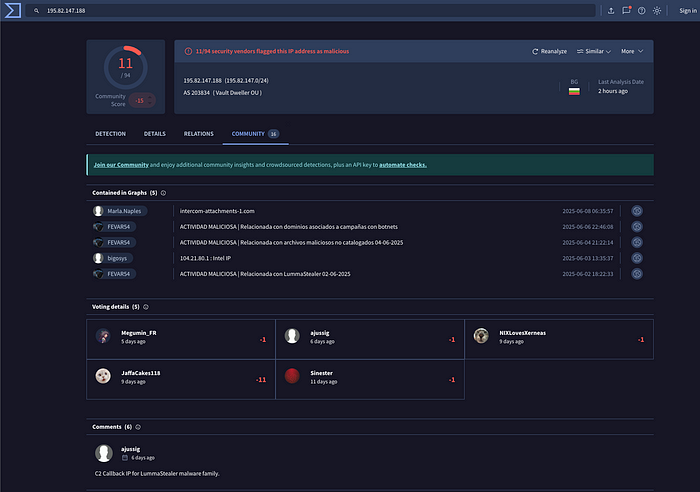This screenshot has height=492, width=700.
Task: Click the info icon beside Comments
Action: pos(138,427)
